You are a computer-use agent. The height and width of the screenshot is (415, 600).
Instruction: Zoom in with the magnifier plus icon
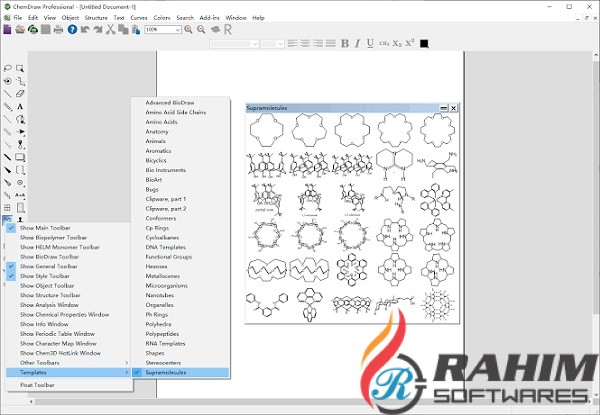(188, 29)
